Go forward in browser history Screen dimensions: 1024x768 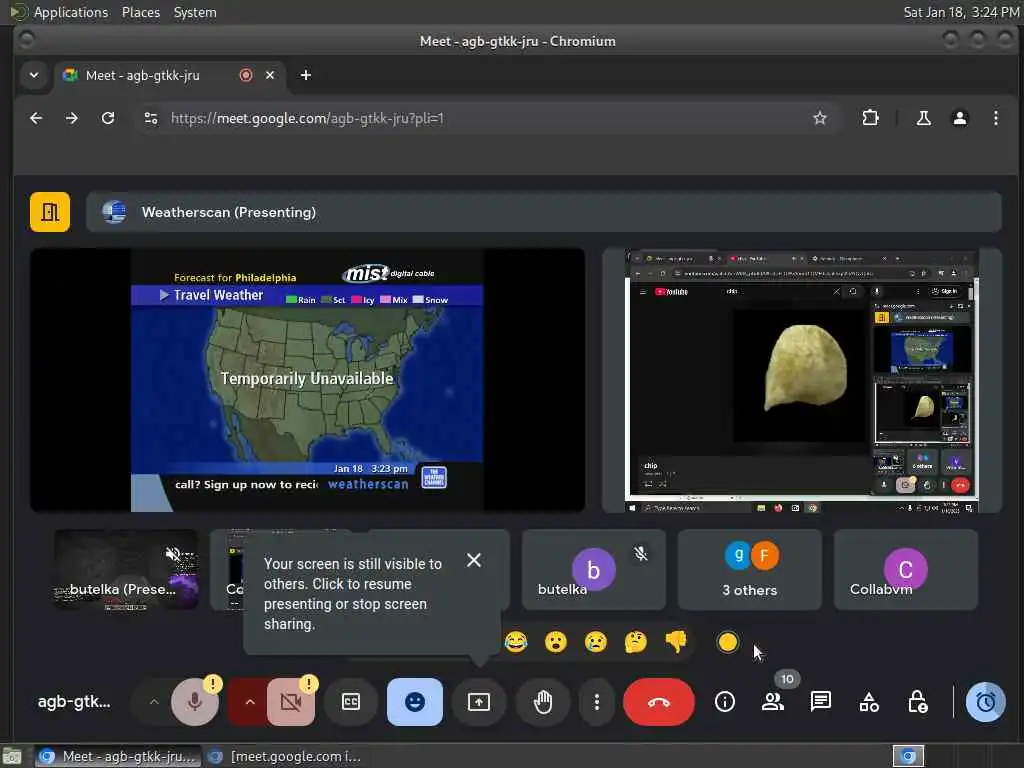pyautogui.click(x=72, y=118)
